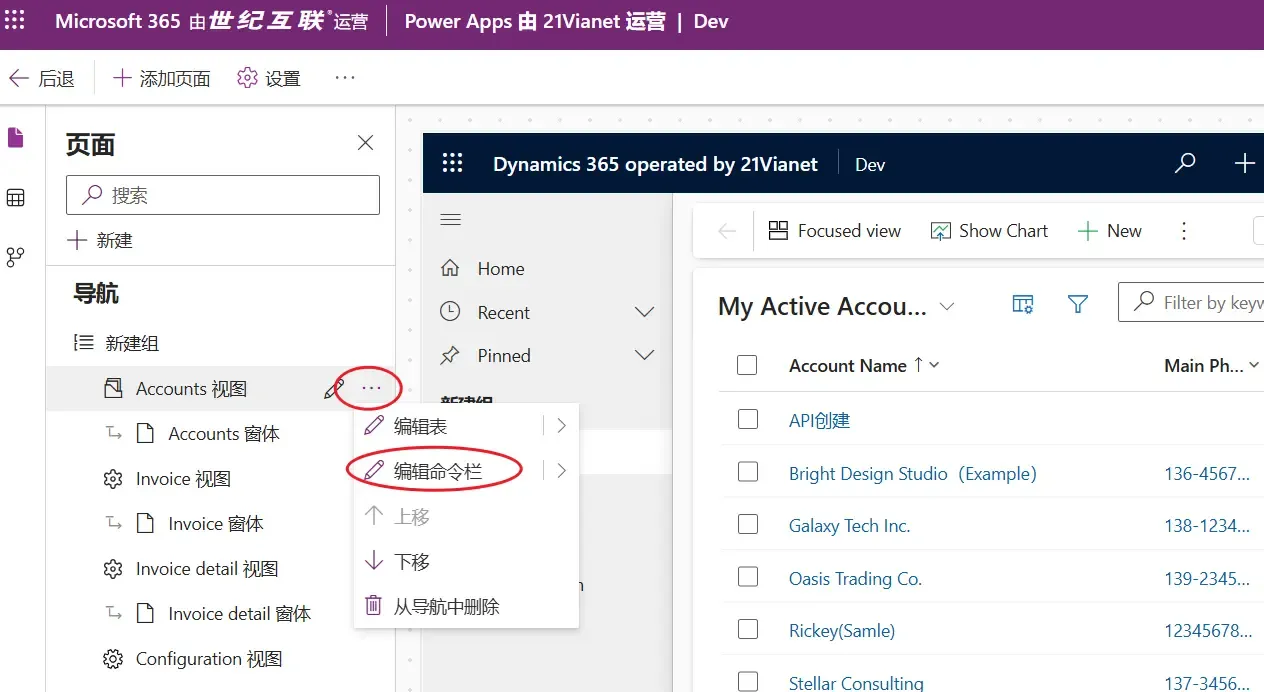Open the ellipsis menu next to Accounts 视图
The width and height of the screenshot is (1264, 692).
[371, 389]
